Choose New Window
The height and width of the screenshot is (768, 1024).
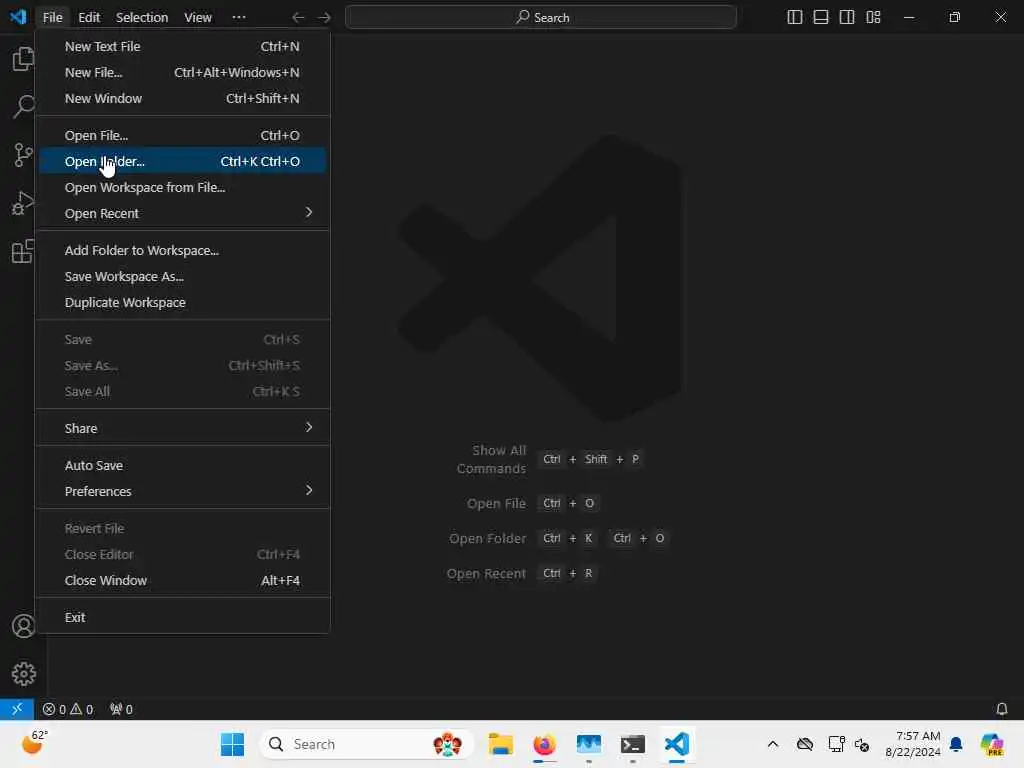pos(182,99)
